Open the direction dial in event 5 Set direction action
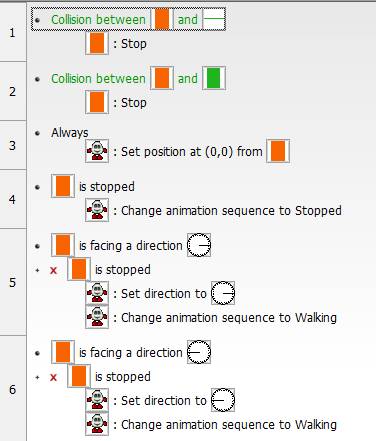Screen dimensions: 376x441 223,293
